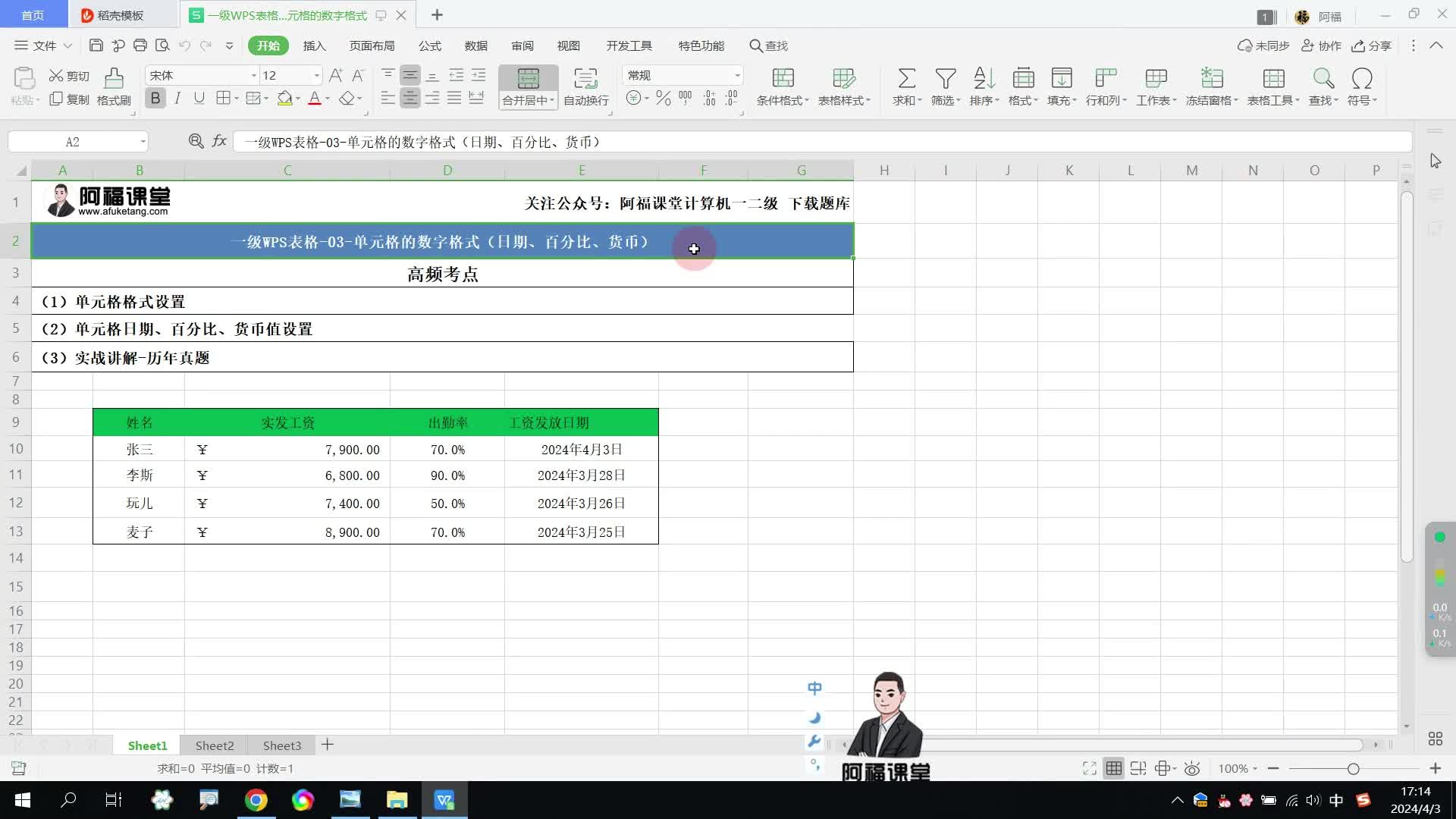Click the print preview icon

162,45
